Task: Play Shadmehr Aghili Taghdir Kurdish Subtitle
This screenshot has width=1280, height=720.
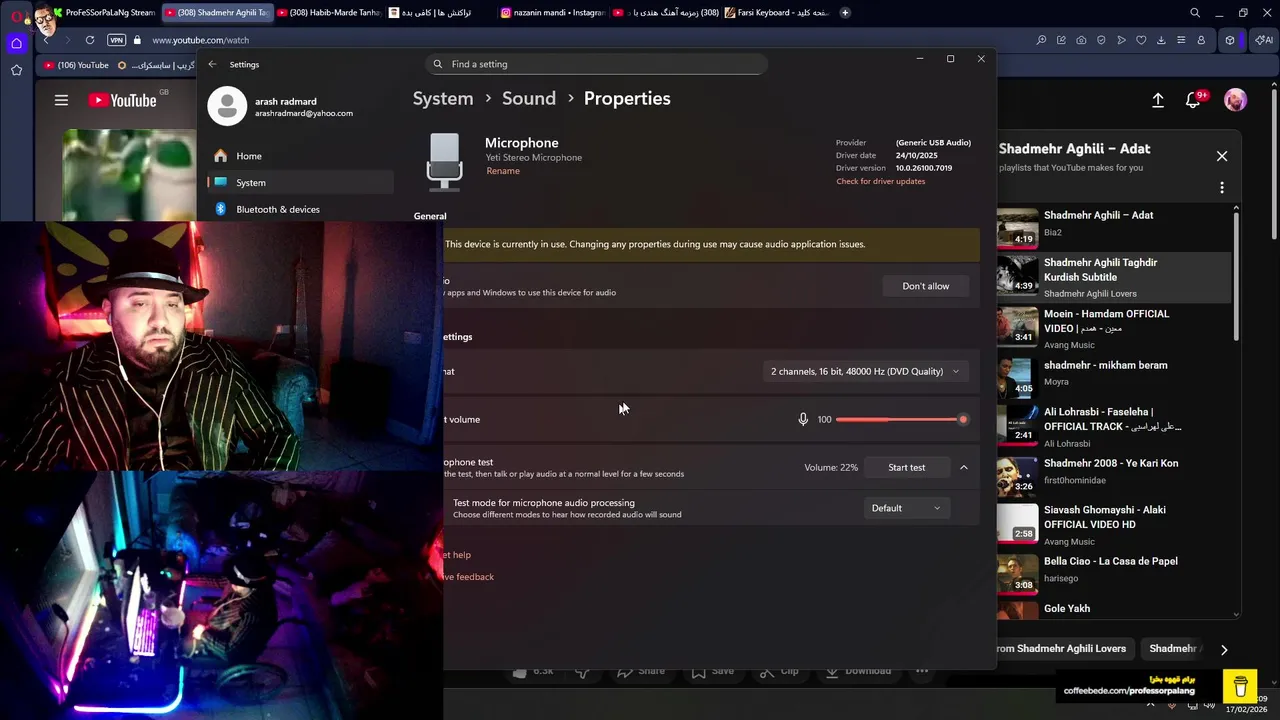Action: (x=1113, y=277)
